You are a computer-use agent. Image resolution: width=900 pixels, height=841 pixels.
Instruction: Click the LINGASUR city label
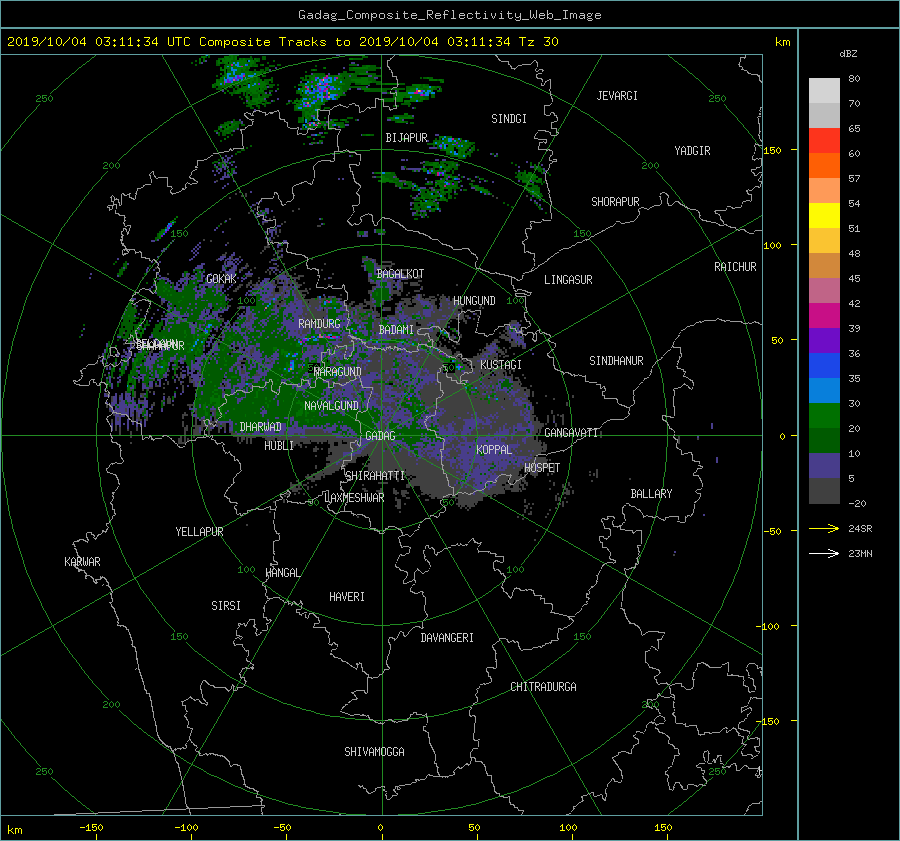[568, 280]
